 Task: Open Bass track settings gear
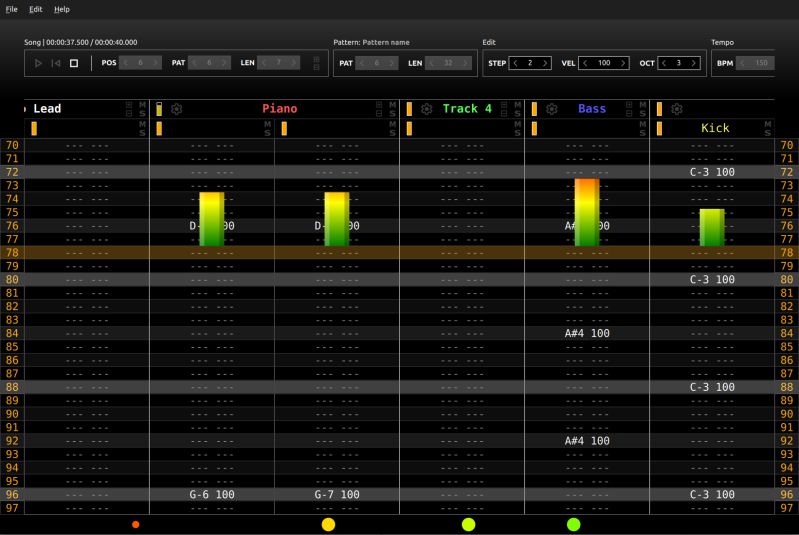pos(552,109)
